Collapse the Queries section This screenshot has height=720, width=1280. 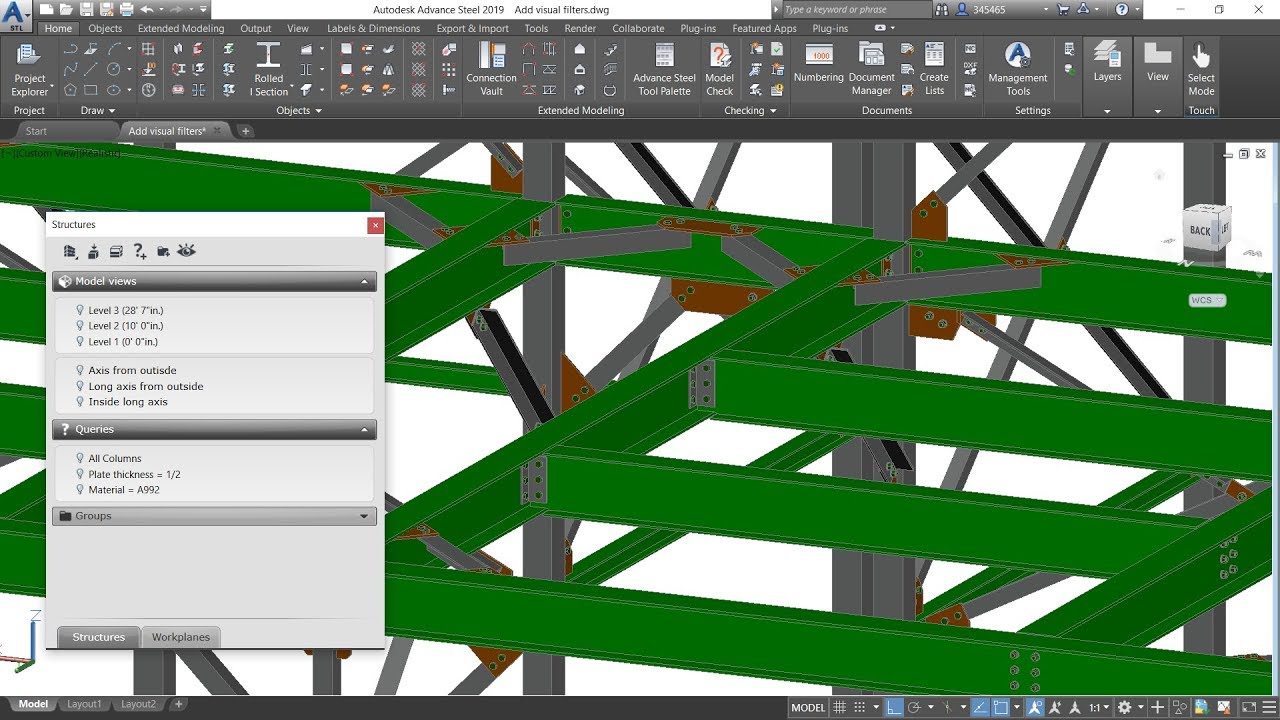(366, 429)
